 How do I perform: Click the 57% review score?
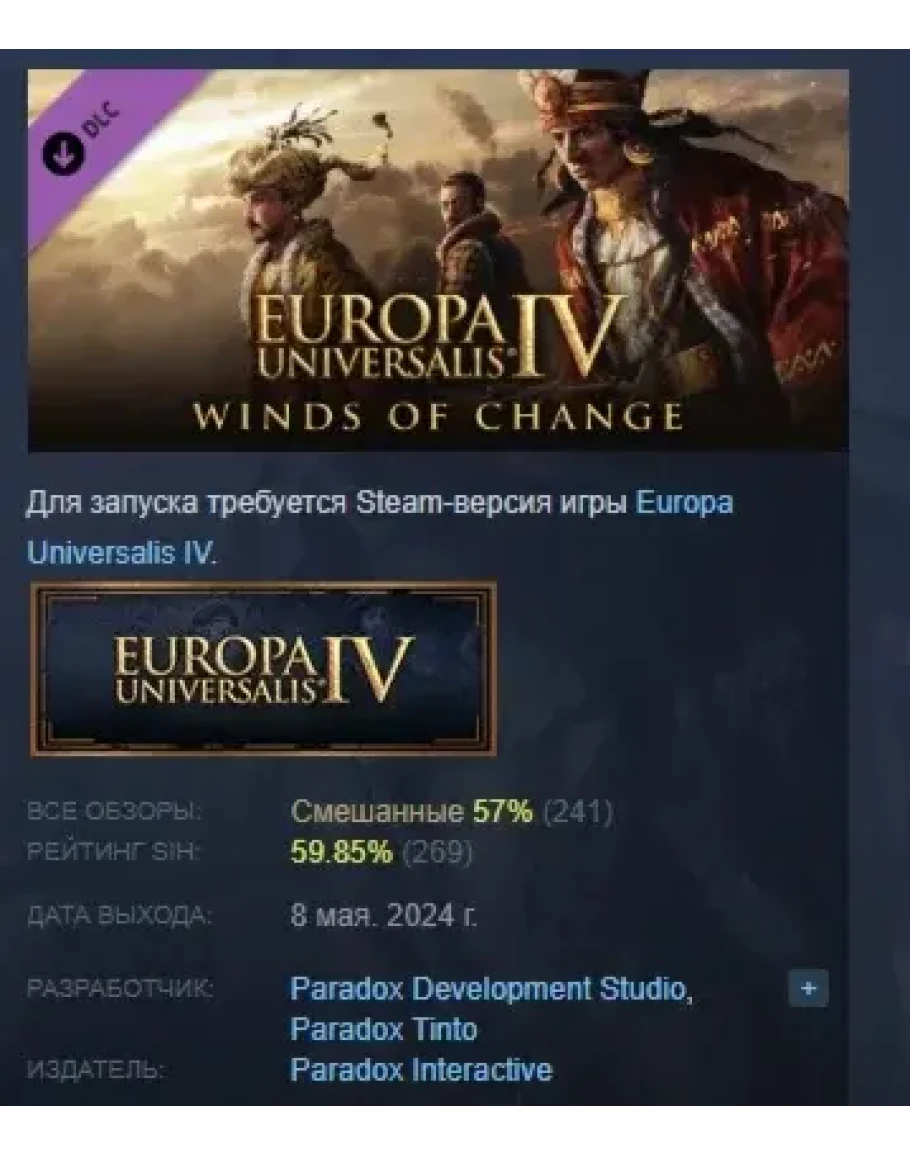502,811
